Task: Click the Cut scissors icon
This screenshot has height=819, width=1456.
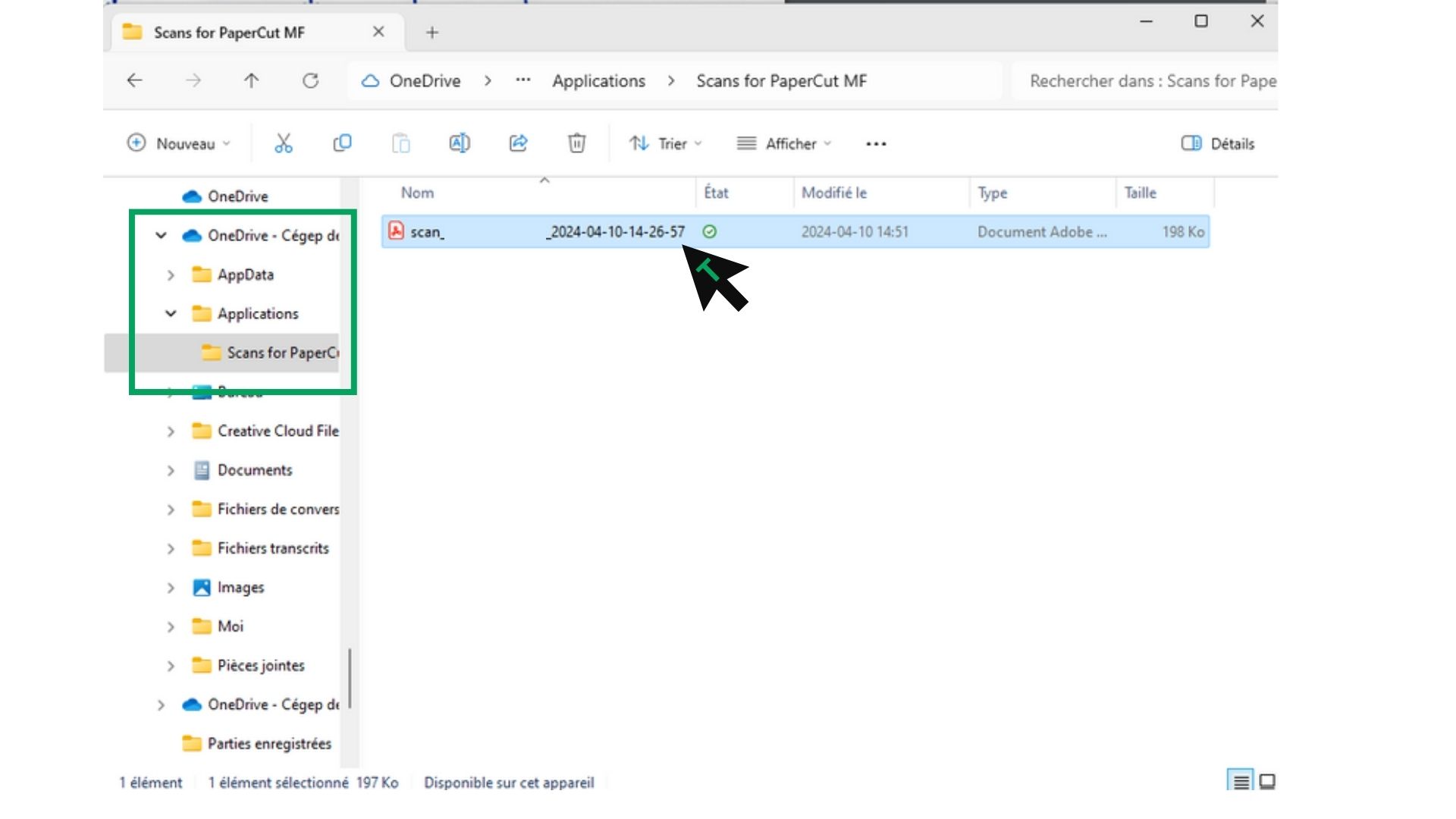Action: [284, 143]
